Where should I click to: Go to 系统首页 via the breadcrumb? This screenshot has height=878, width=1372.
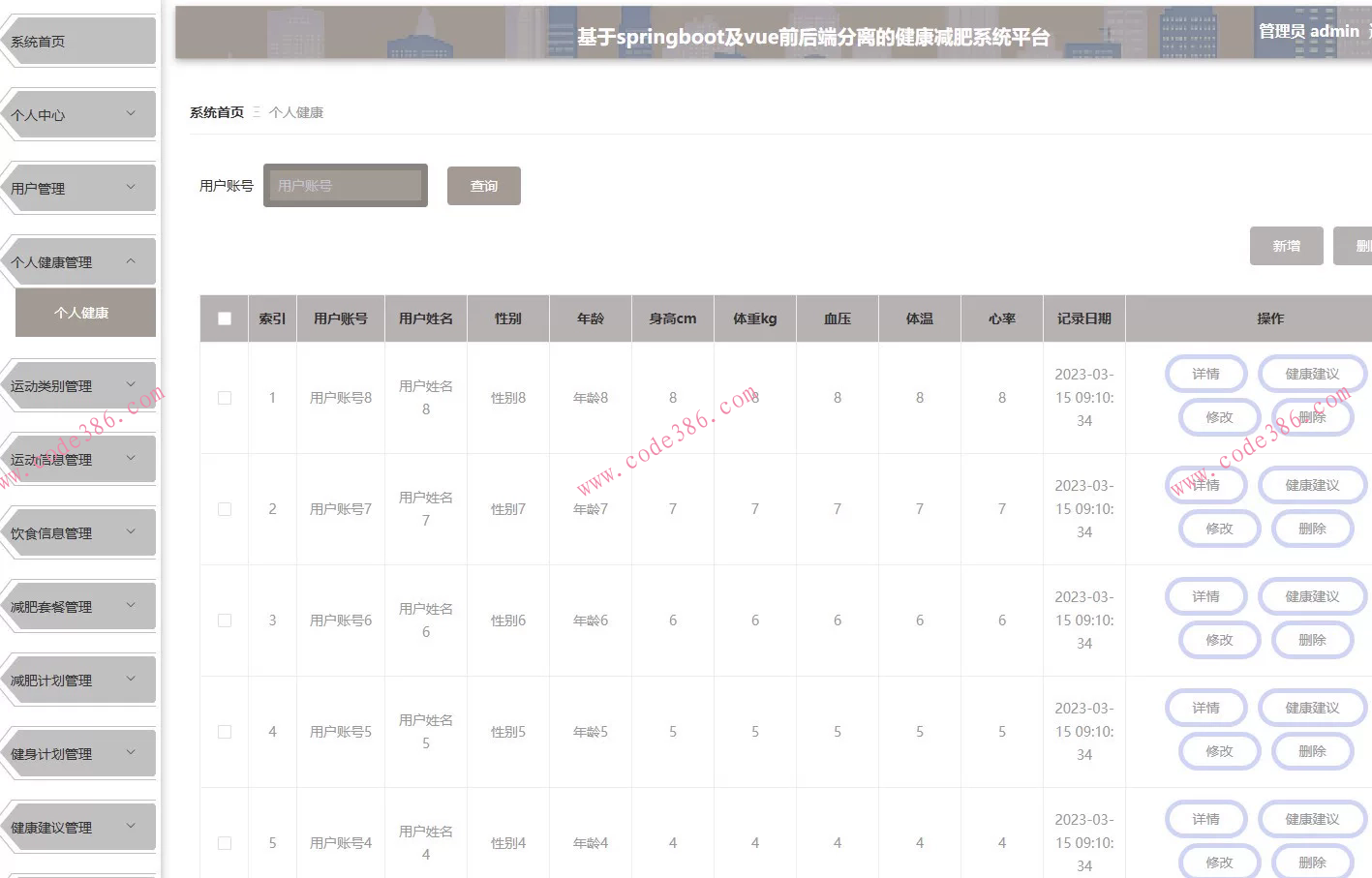[x=217, y=112]
